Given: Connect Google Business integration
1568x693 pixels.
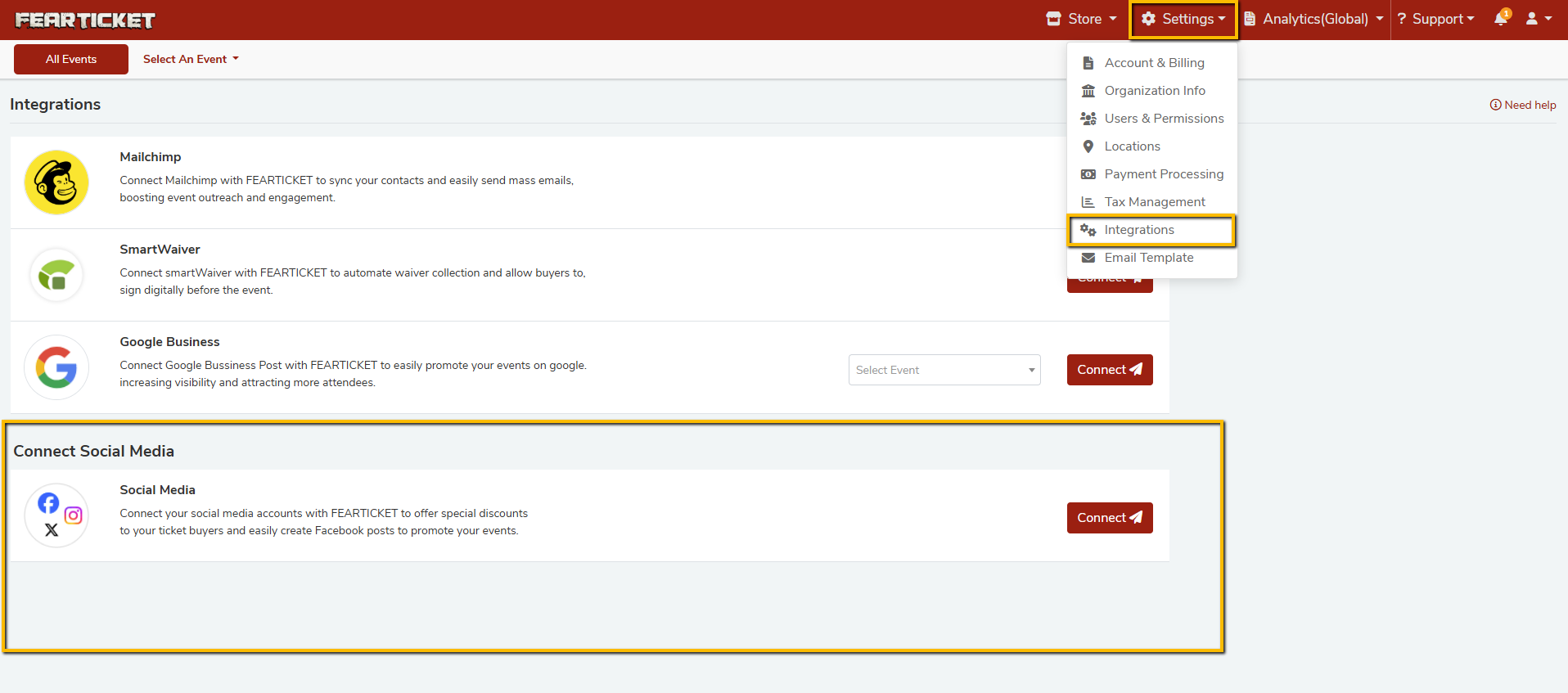Looking at the screenshot, I should point(1110,370).
